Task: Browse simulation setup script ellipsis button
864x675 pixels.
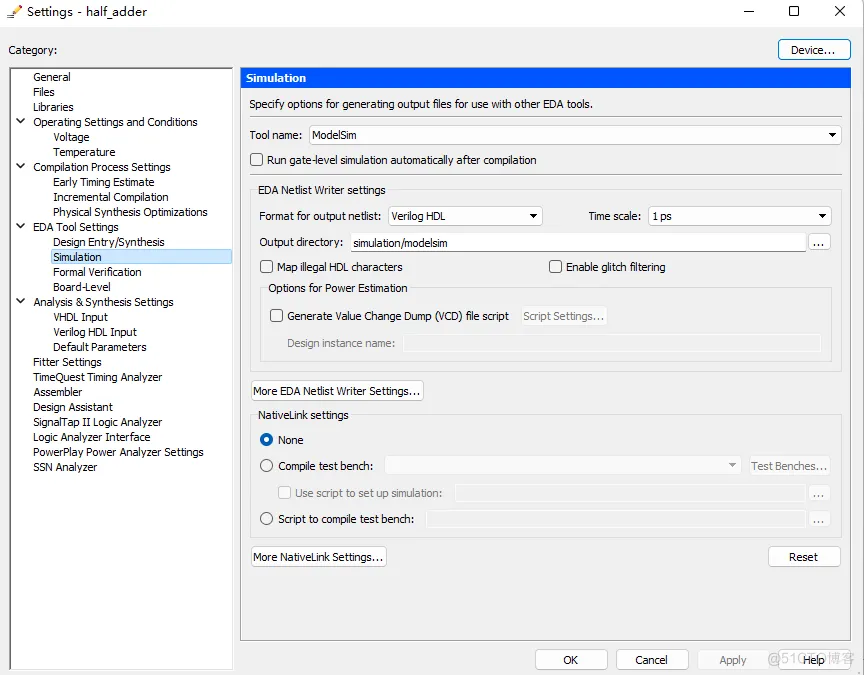Action: [818, 493]
